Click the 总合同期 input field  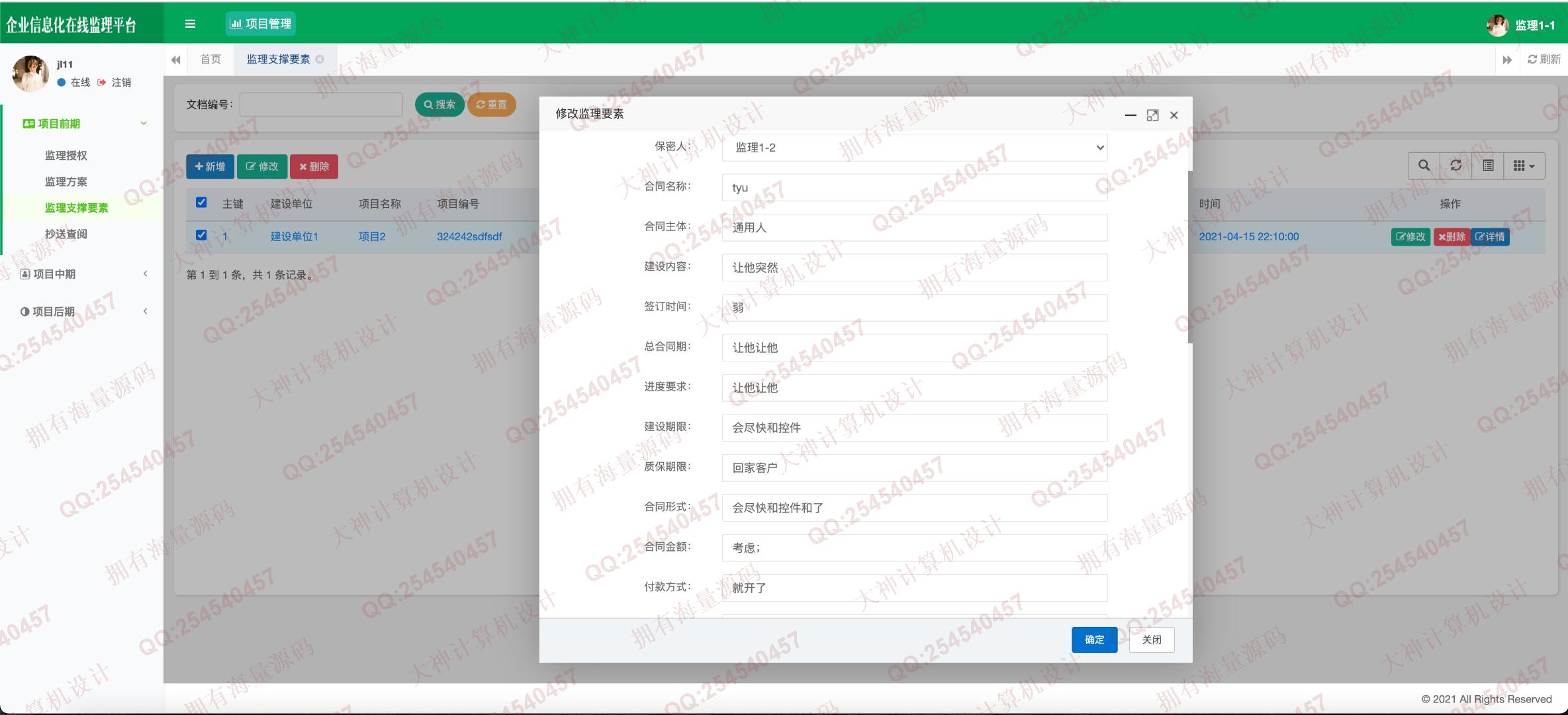click(x=915, y=348)
